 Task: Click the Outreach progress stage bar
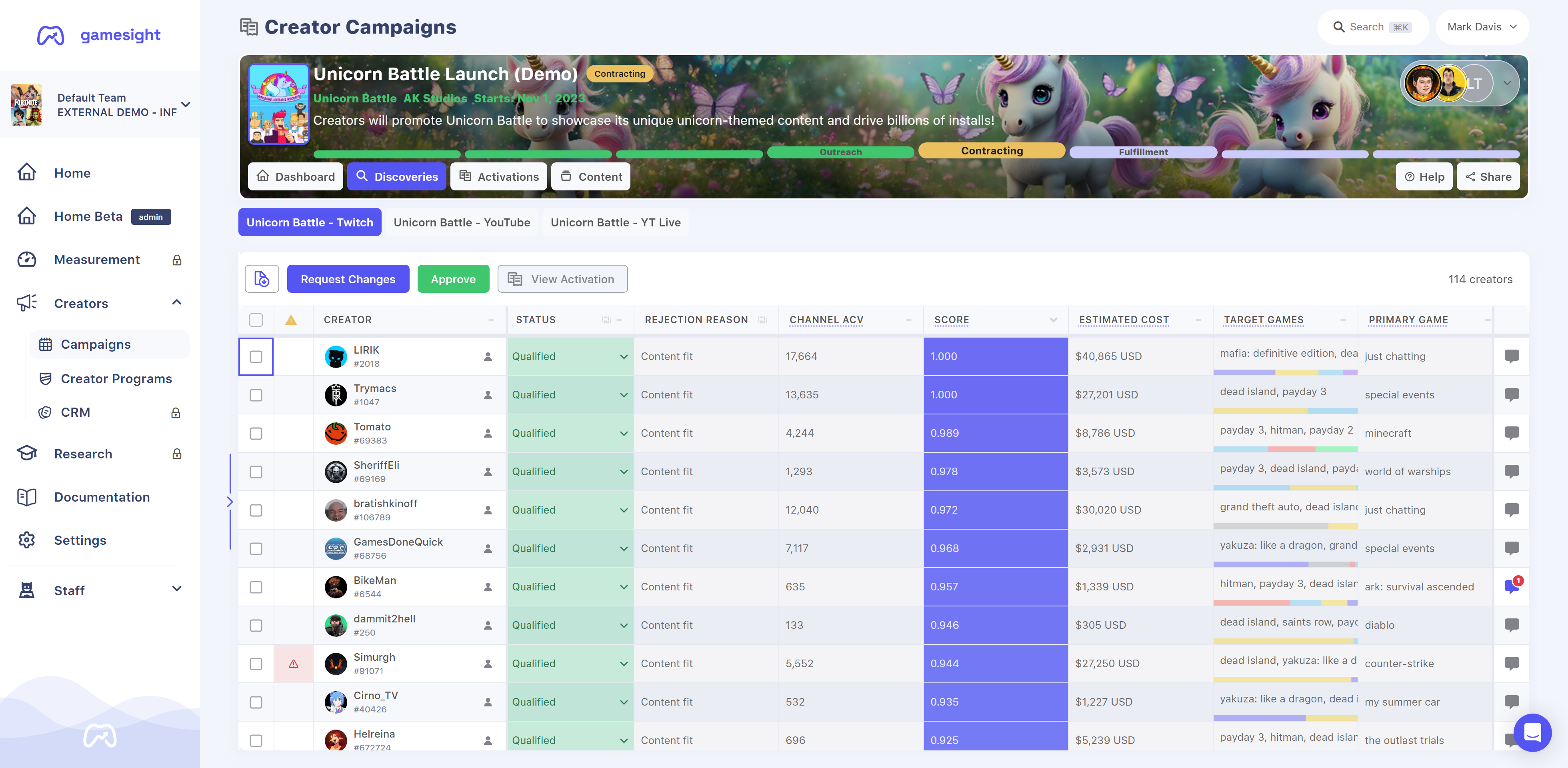pyautogui.click(x=840, y=152)
